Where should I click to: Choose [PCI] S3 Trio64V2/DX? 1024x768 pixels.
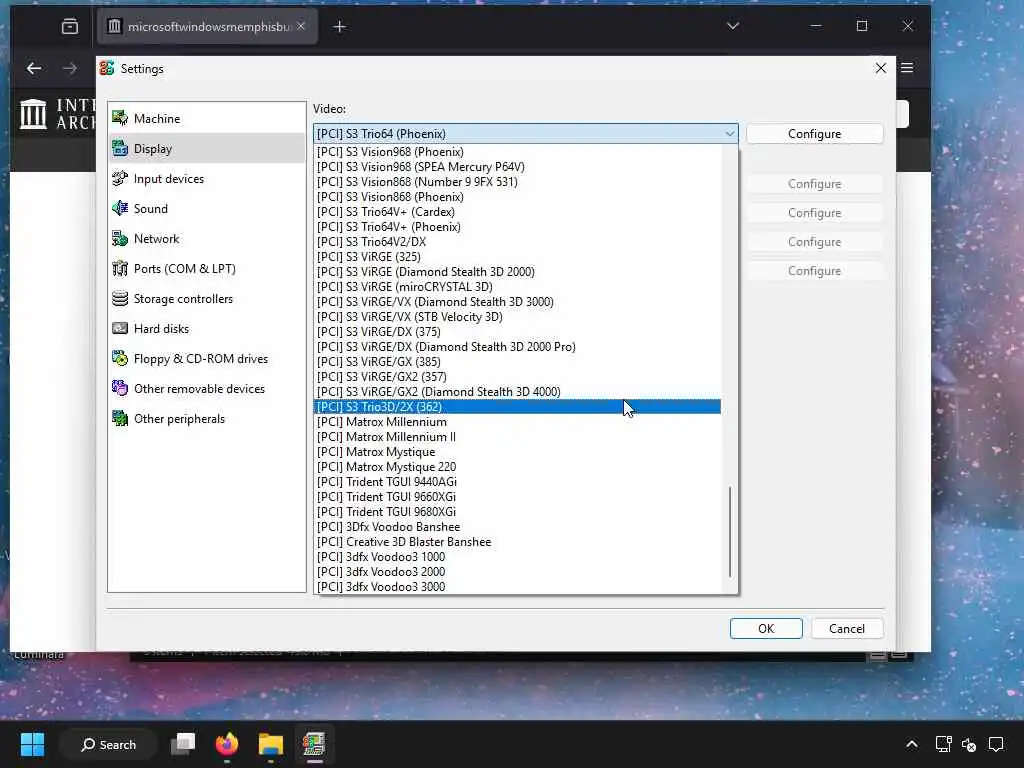point(517,242)
